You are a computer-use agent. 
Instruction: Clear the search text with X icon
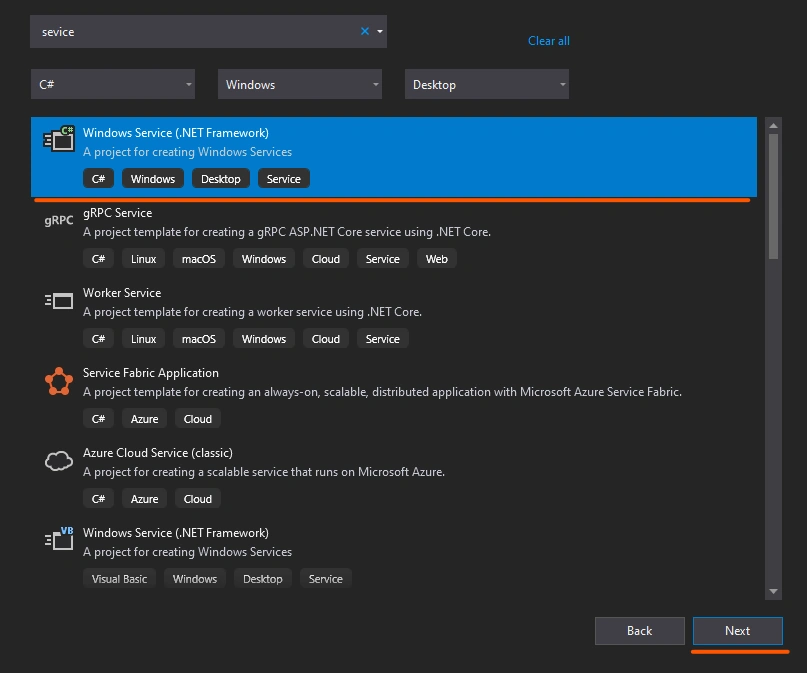click(x=365, y=31)
